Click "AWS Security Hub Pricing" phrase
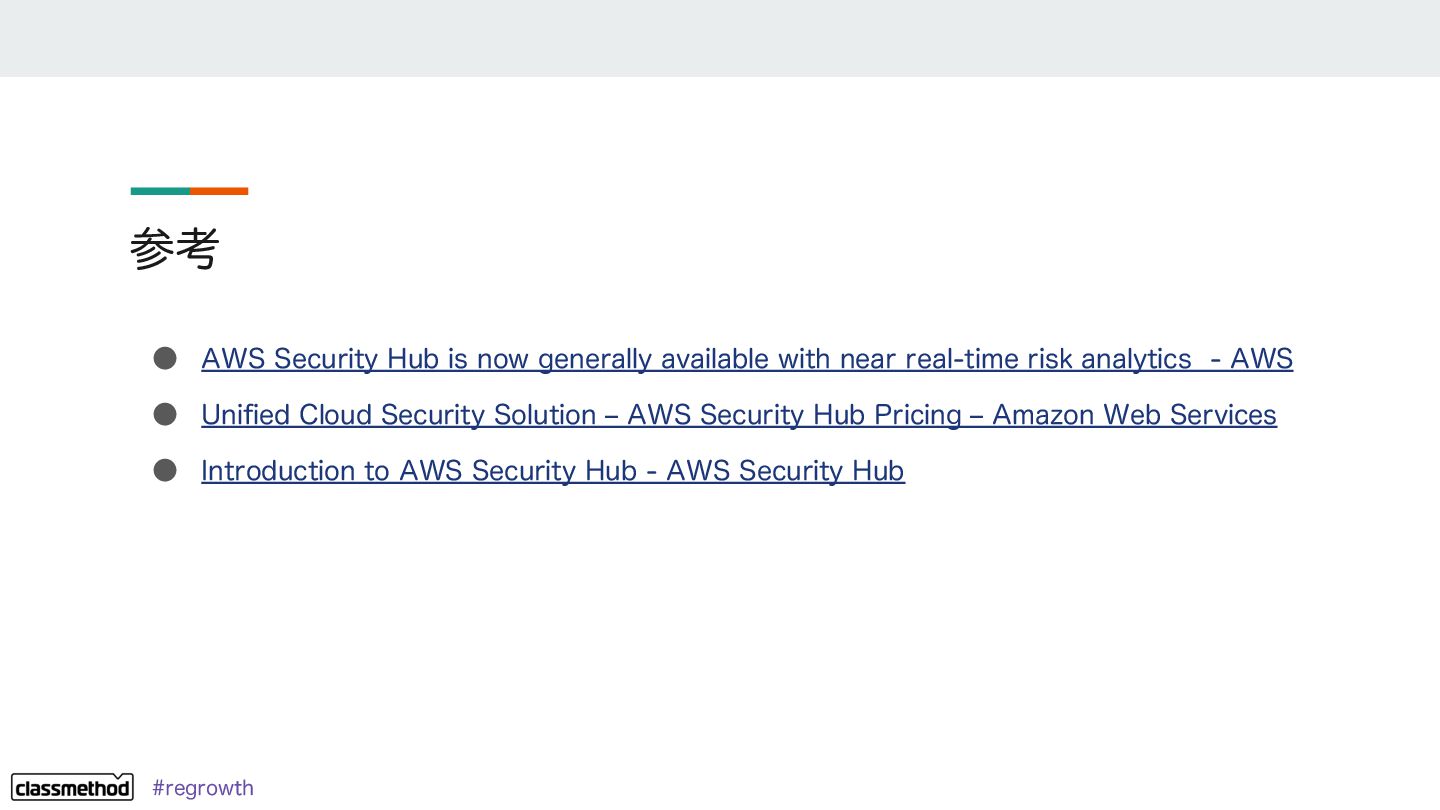The image size is (1440, 810). pos(793,414)
